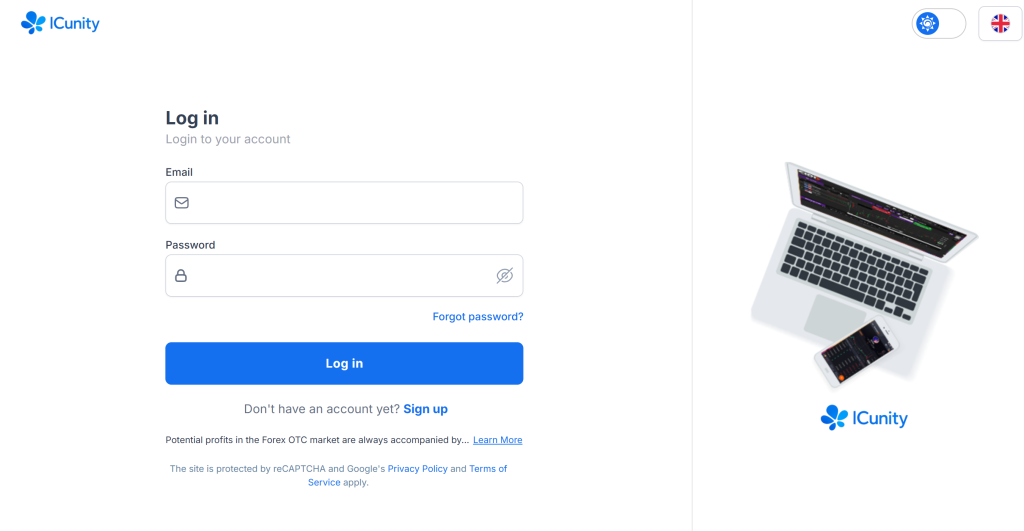Click the Email field label
This screenshot has height=531, width=1024.
pos(179,172)
